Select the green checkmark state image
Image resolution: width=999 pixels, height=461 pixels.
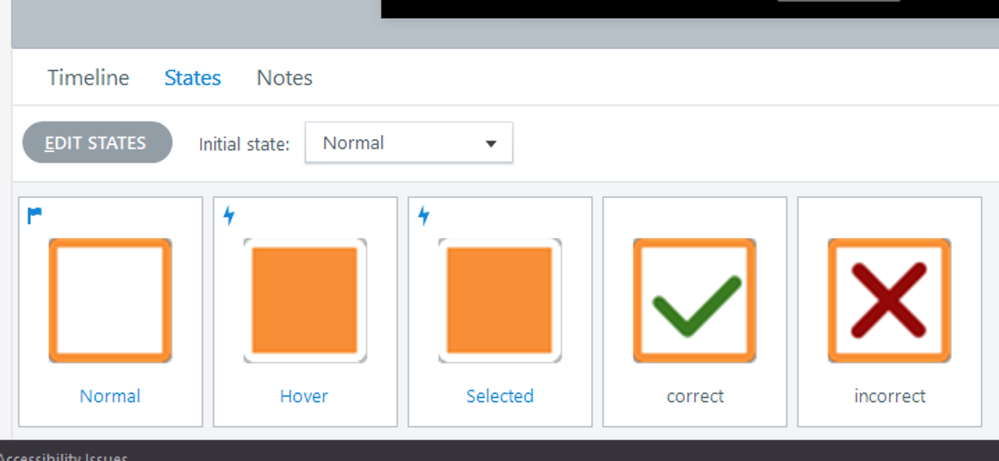695,300
